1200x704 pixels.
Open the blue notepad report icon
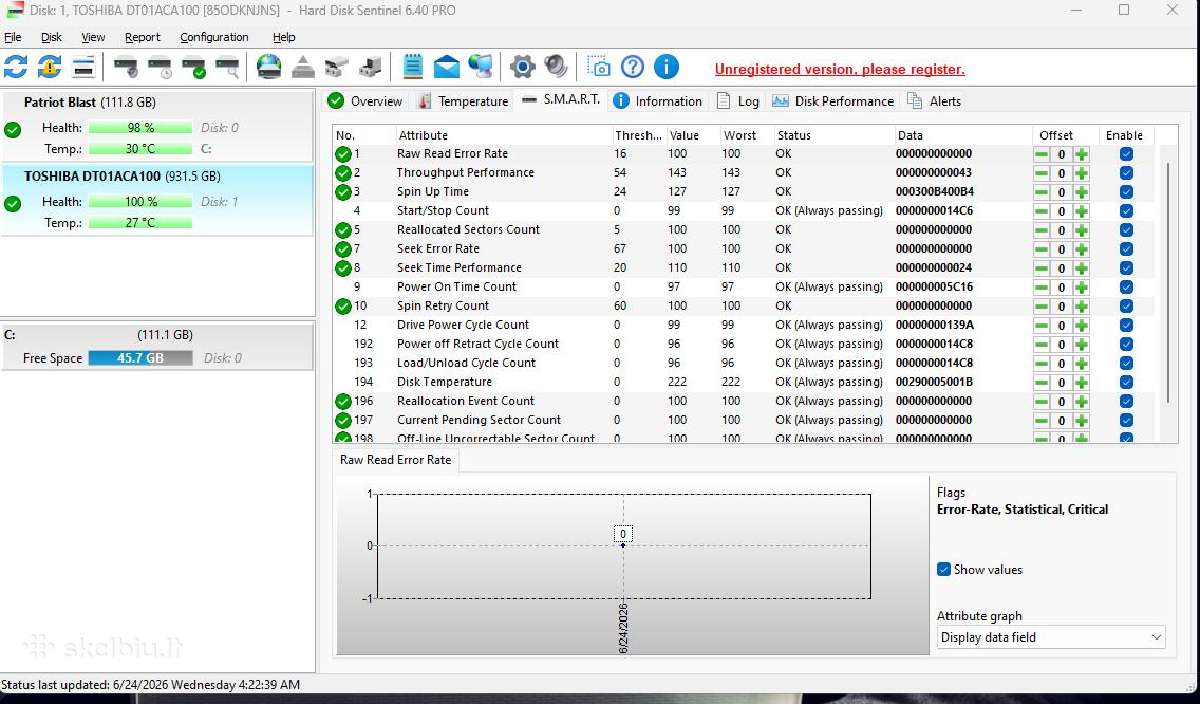coord(413,67)
